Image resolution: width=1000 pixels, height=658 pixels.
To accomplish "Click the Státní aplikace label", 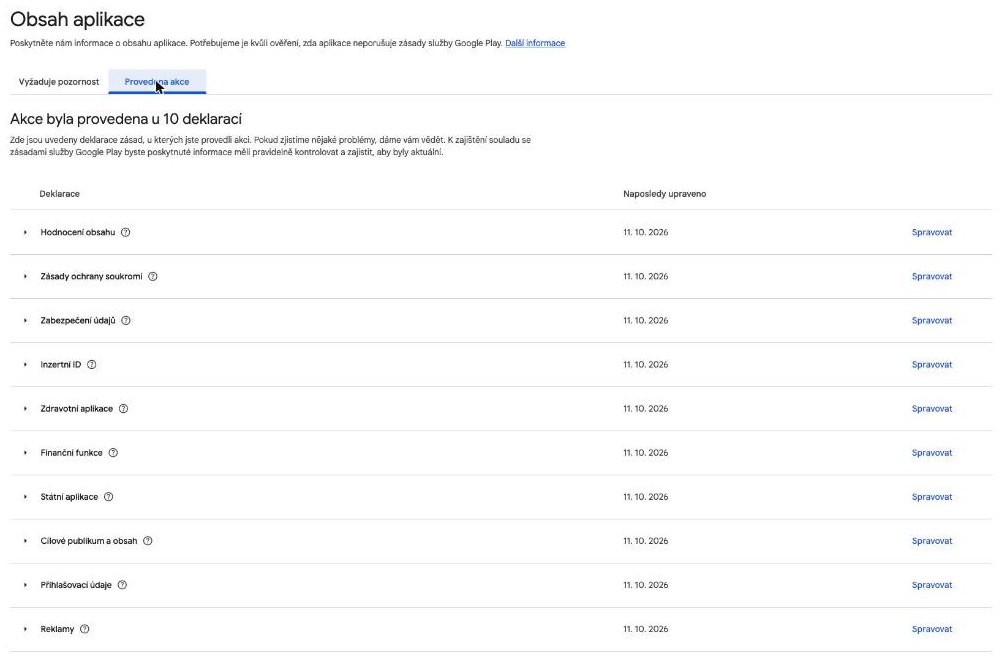I will point(70,497).
